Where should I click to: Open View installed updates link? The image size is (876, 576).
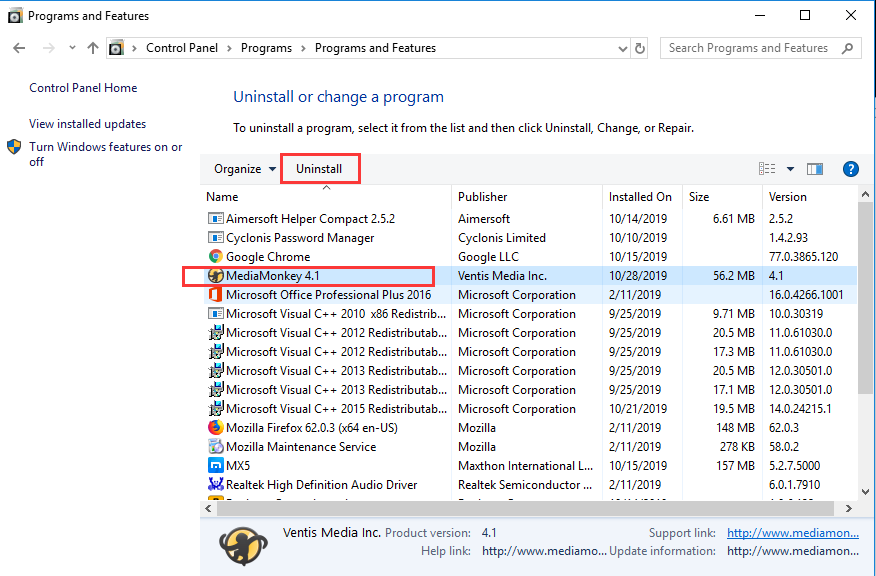tap(88, 124)
